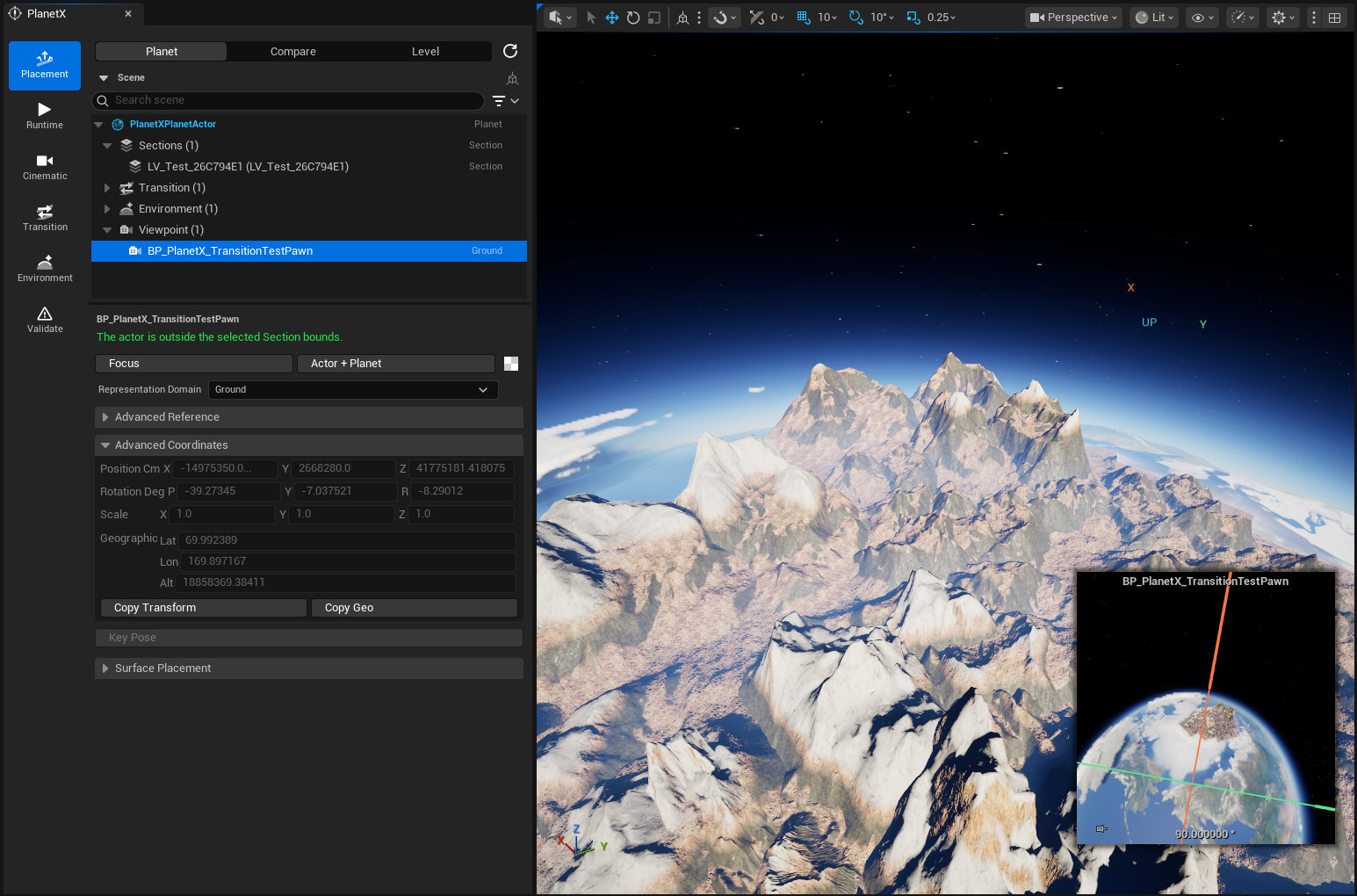Click the Focus button
Viewport: 1357px width, 896px height.
[x=193, y=364]
